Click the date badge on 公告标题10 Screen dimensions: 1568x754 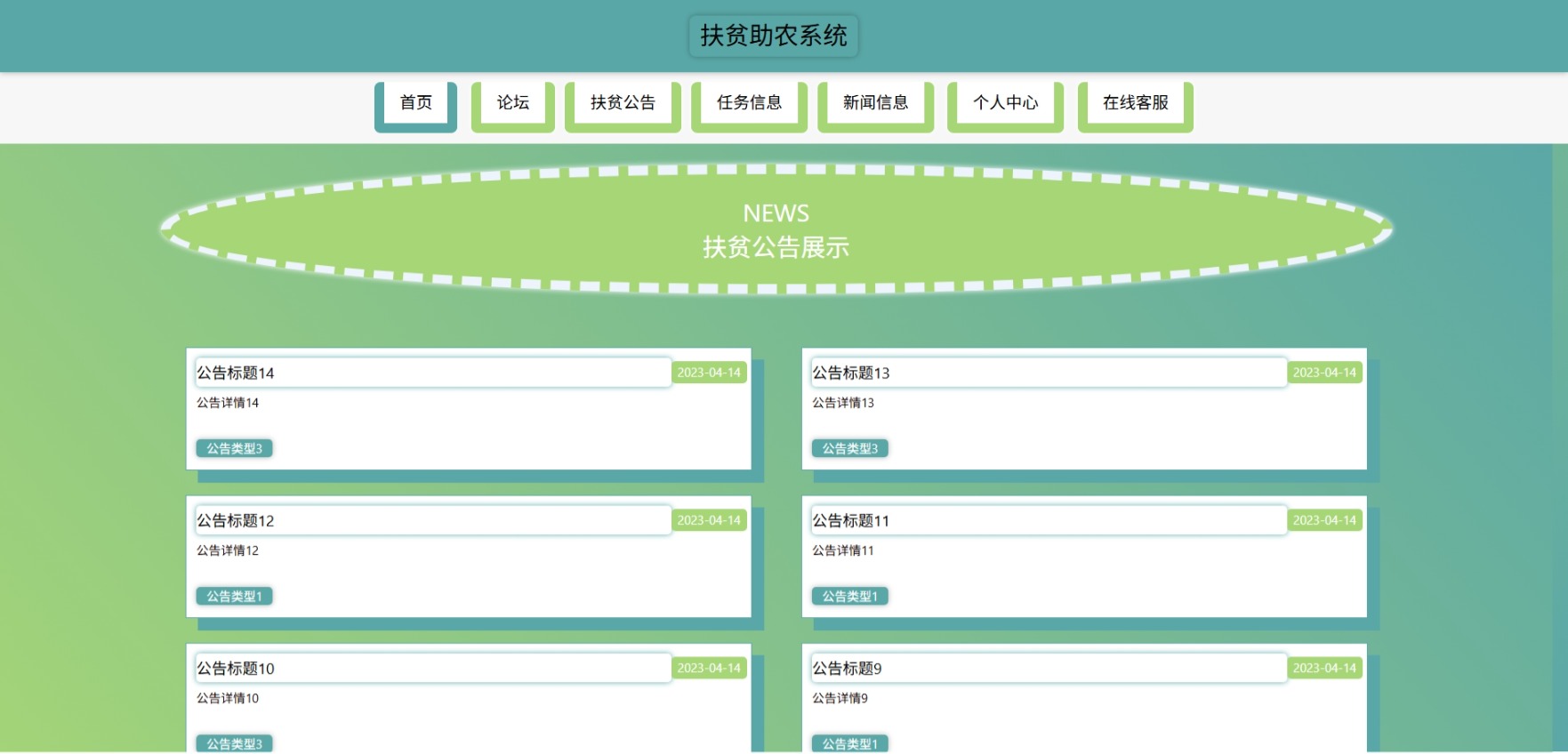(709, 668)
